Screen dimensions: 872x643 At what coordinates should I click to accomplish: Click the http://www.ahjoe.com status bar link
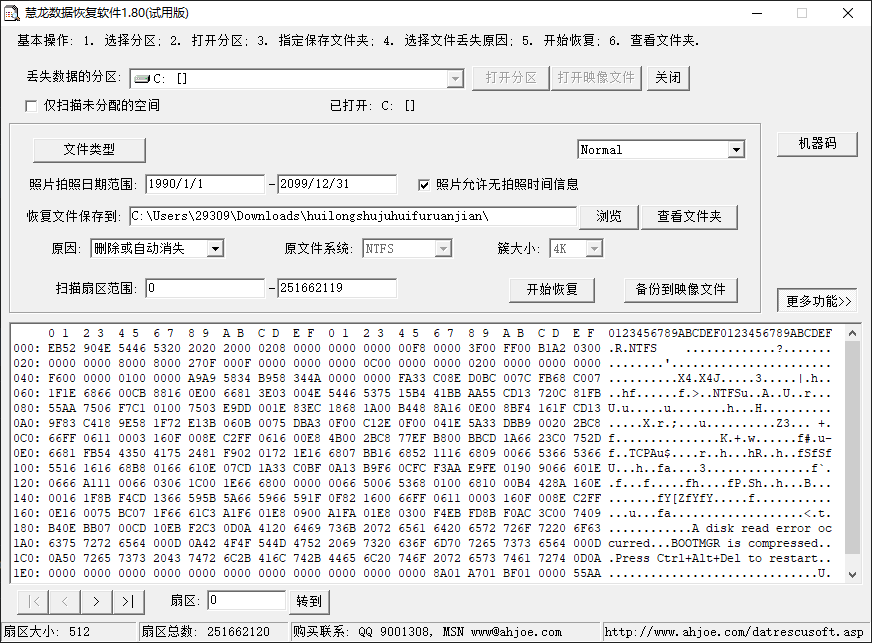click(734, 632)
